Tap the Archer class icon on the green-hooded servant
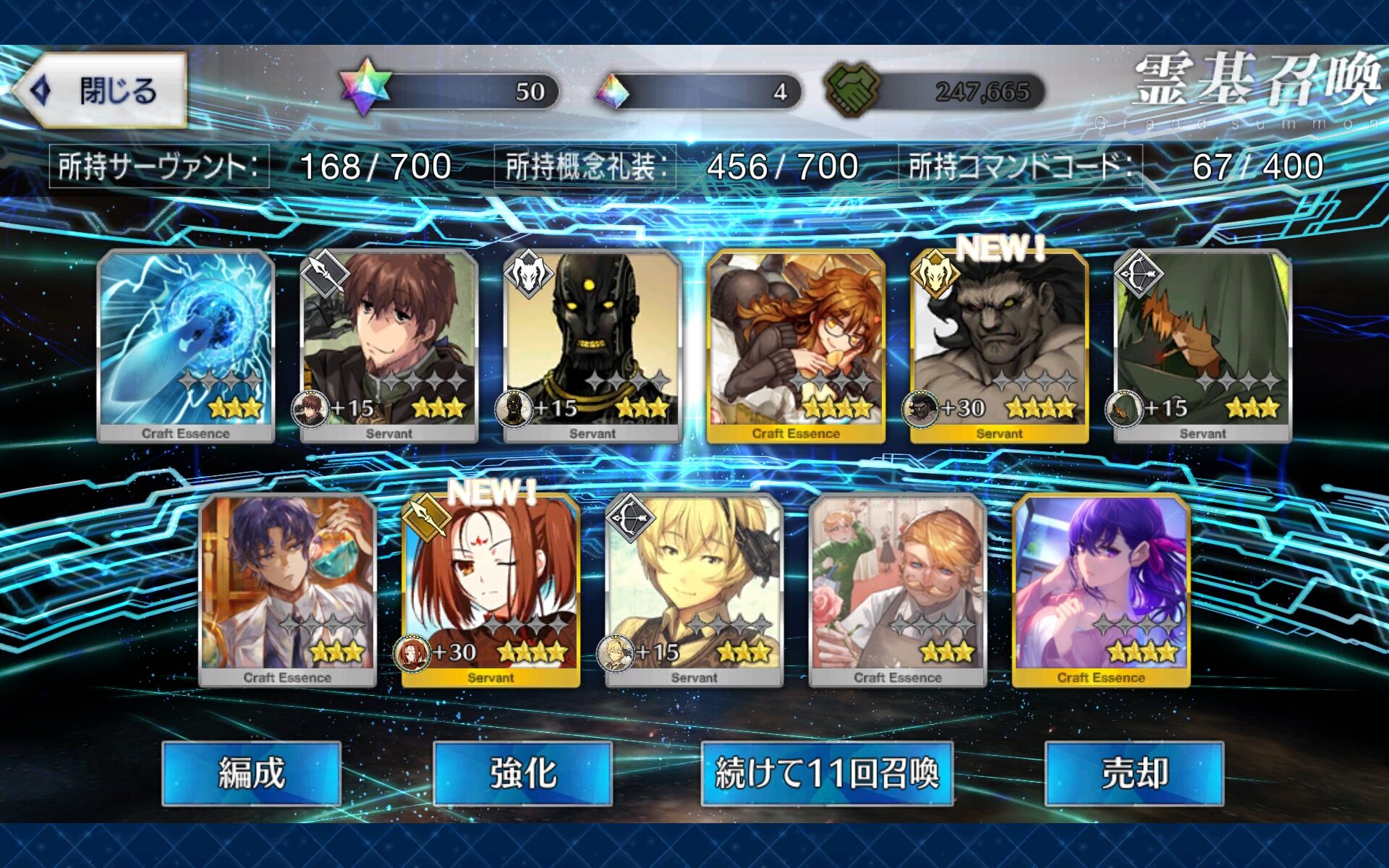 tap(1139, 273)
